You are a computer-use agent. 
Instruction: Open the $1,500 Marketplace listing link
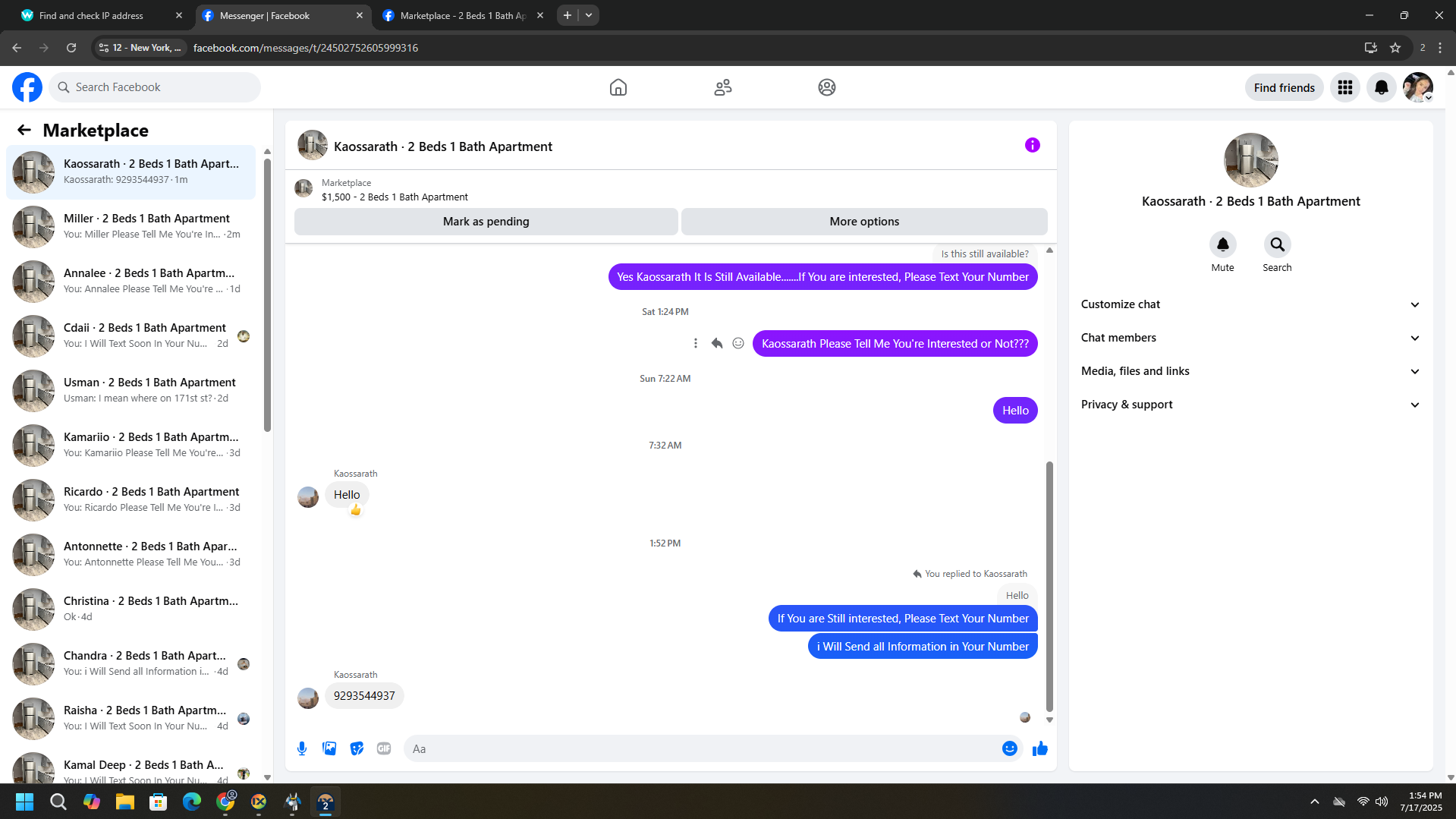tap(395, 197)
